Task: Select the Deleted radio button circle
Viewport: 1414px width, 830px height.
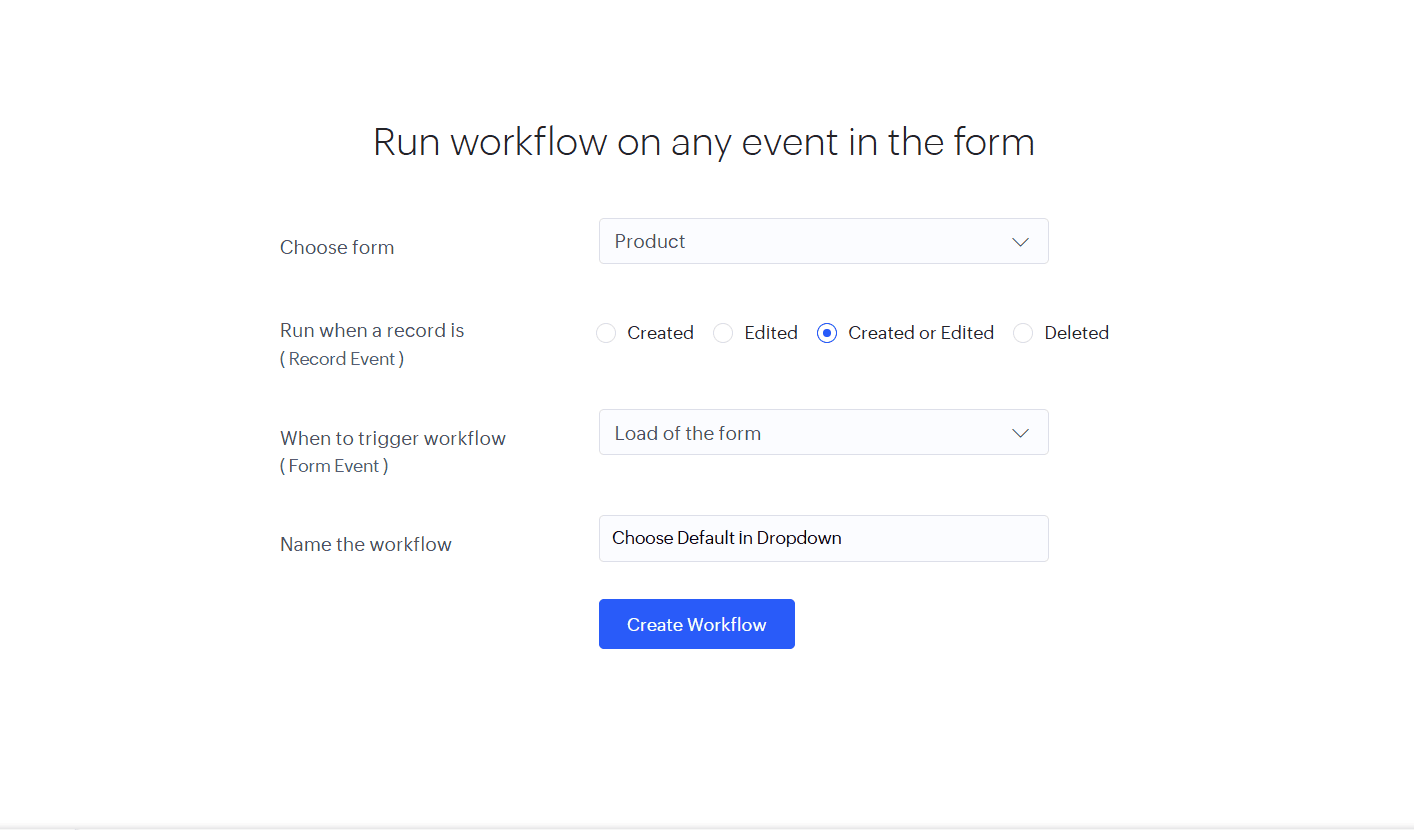Action: pos(1023,333)
